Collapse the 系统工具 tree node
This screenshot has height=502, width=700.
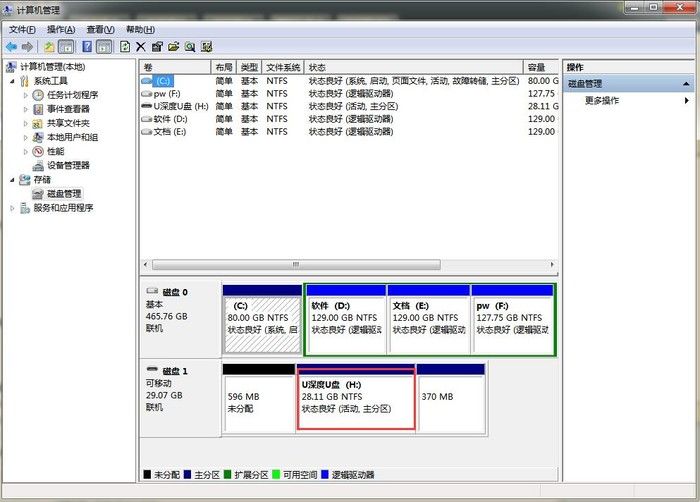12,81
